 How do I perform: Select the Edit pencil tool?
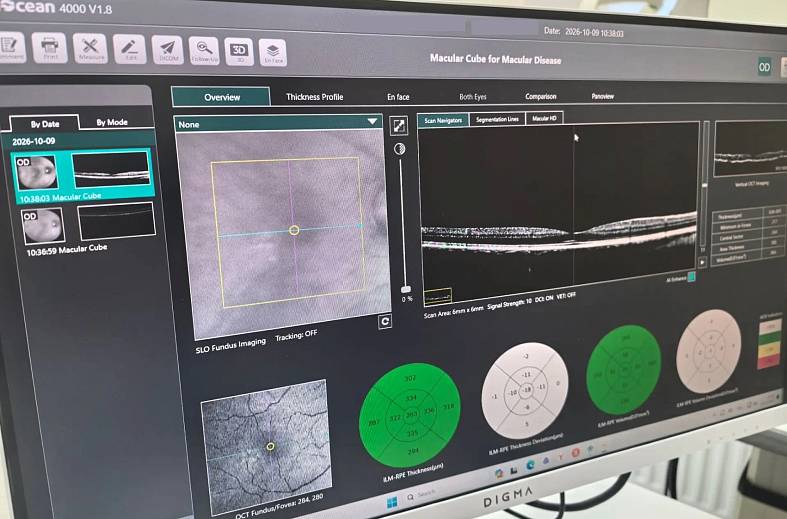[129, 49]
